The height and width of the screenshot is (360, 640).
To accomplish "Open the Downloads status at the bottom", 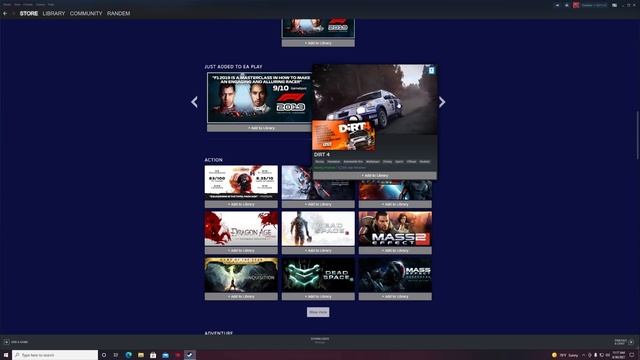I will click(x=320, y=340).
